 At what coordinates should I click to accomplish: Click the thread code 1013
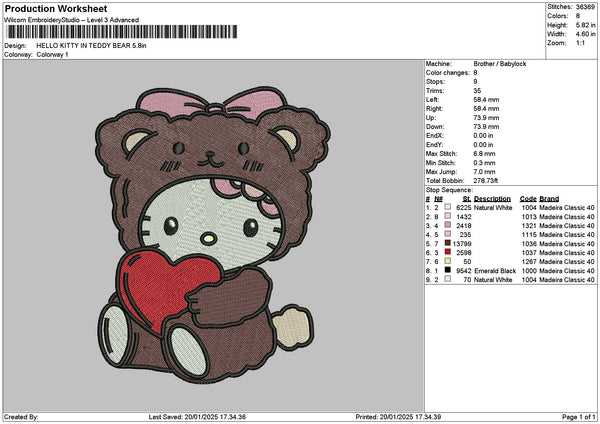click(529, 217)
